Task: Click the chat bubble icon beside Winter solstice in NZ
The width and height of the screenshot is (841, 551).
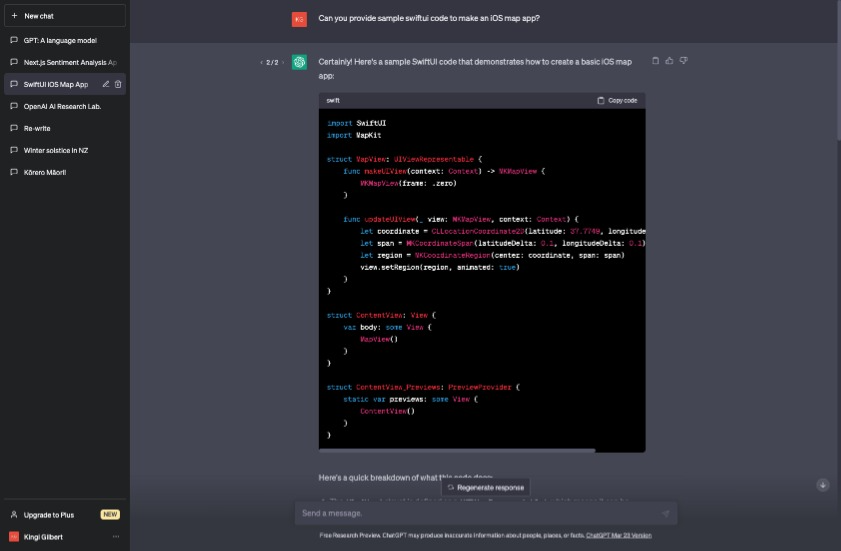Action: coord(14,150)
